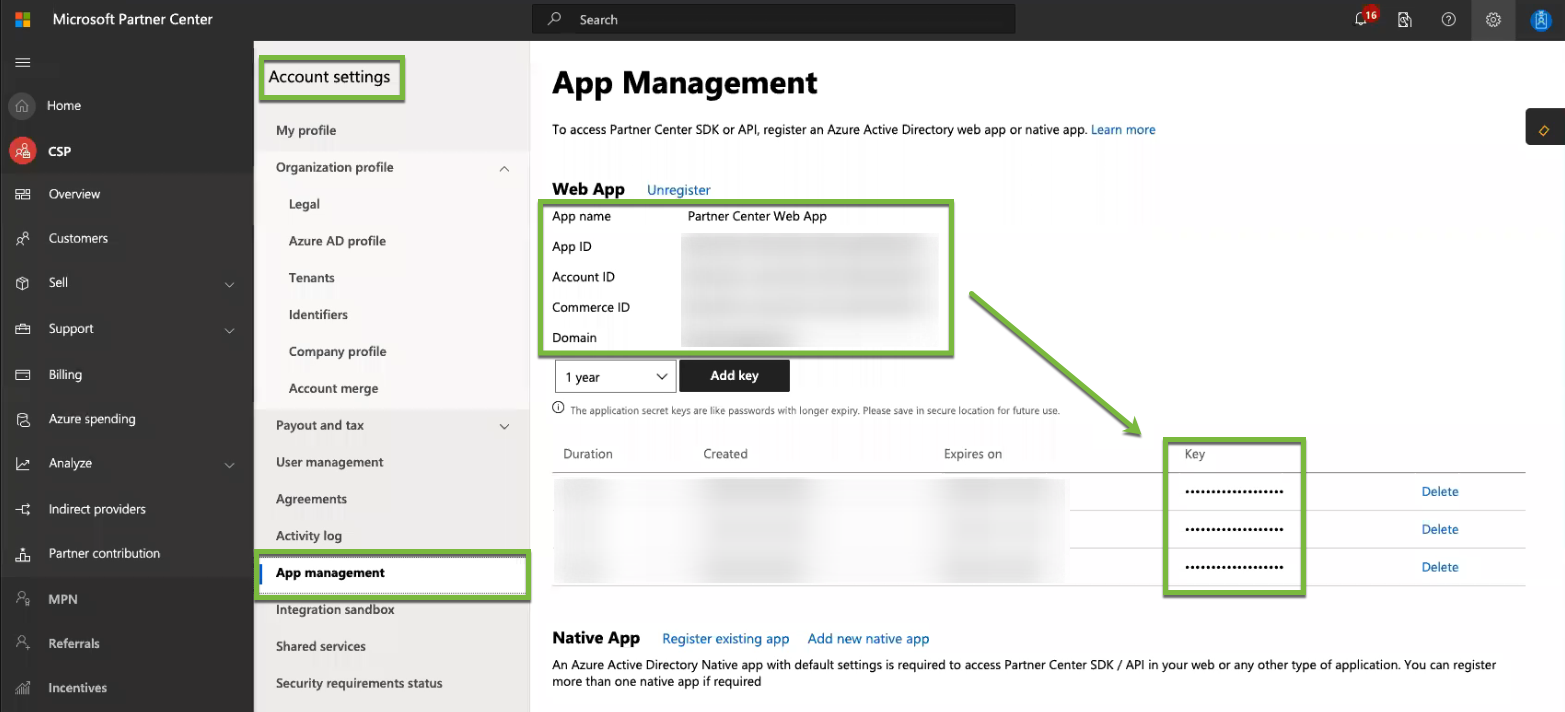
Task: Click the Incentives sidebar icon
Action: click(22, 688)
